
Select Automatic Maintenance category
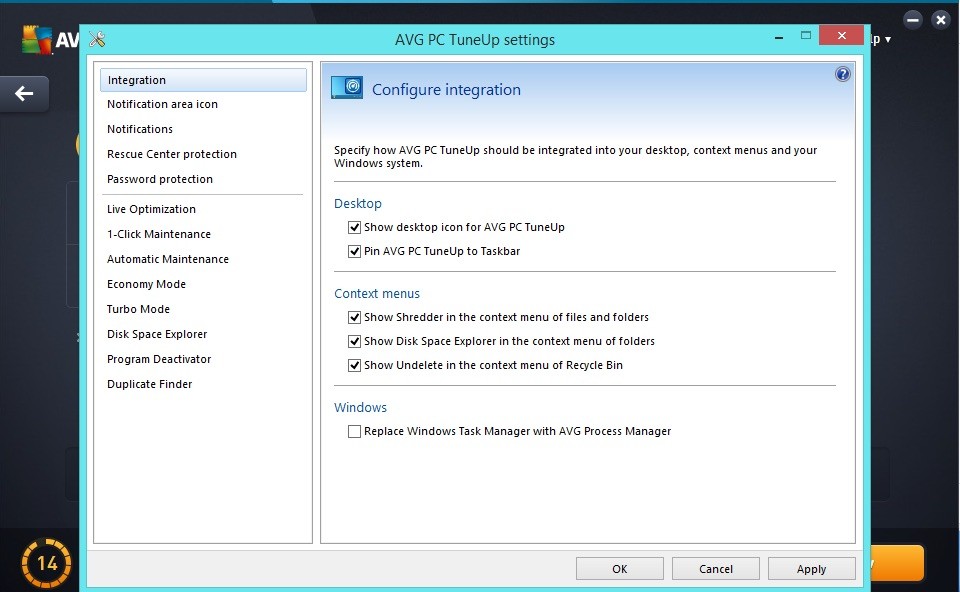(168, 260)
